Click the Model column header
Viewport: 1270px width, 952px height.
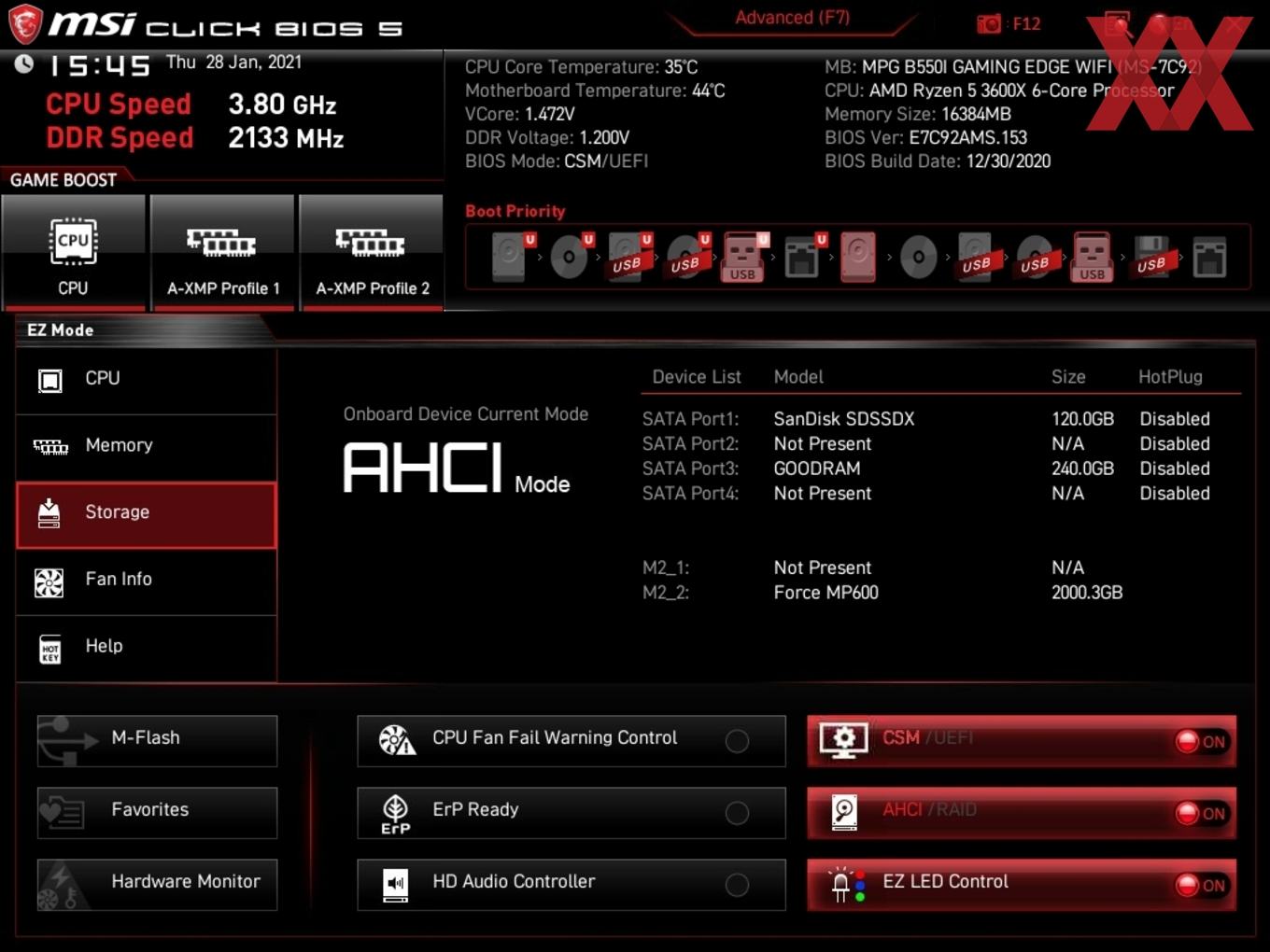(x=798, y=377)
